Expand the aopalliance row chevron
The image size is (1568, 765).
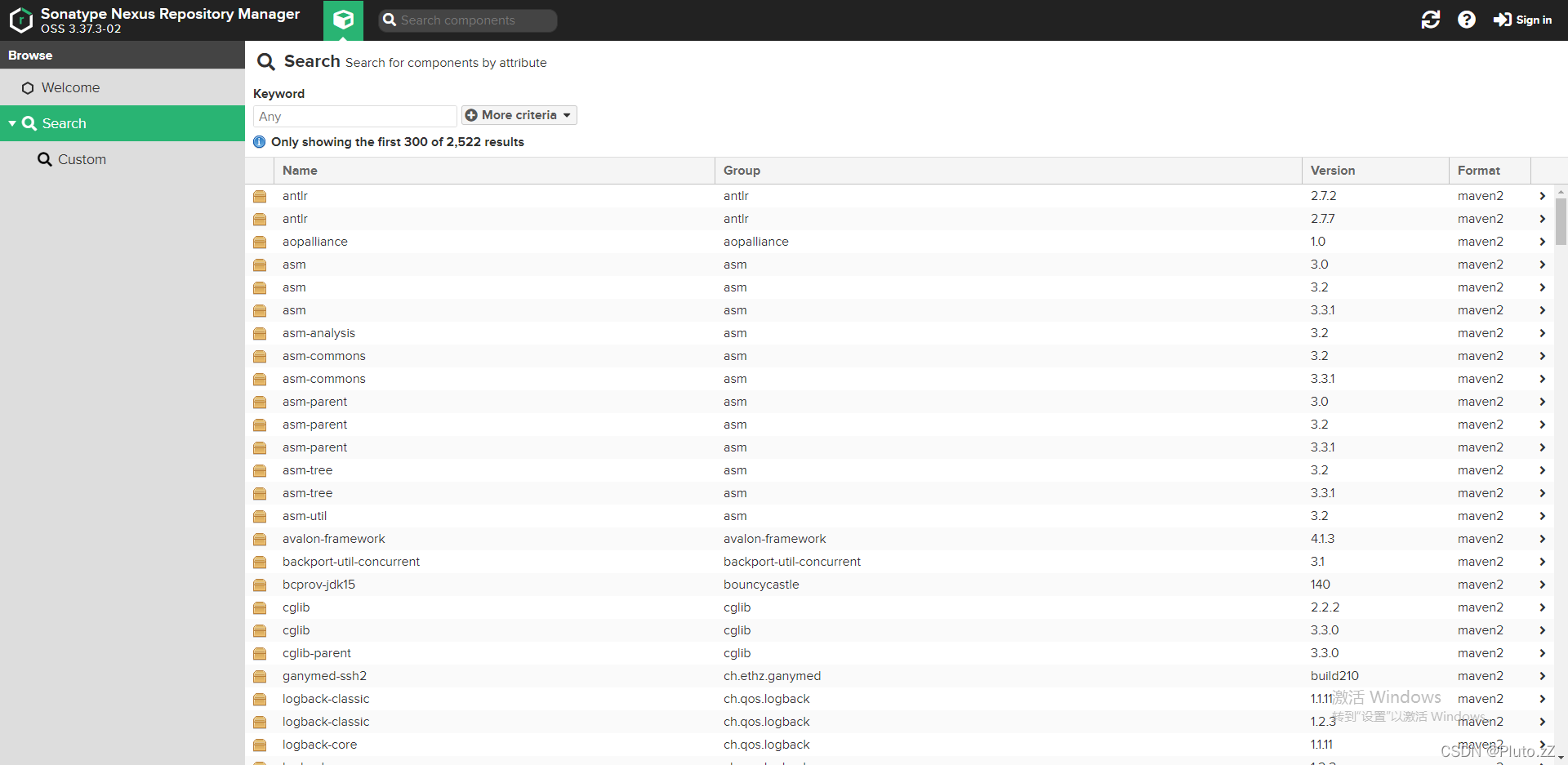click(x=1542, y=242)
